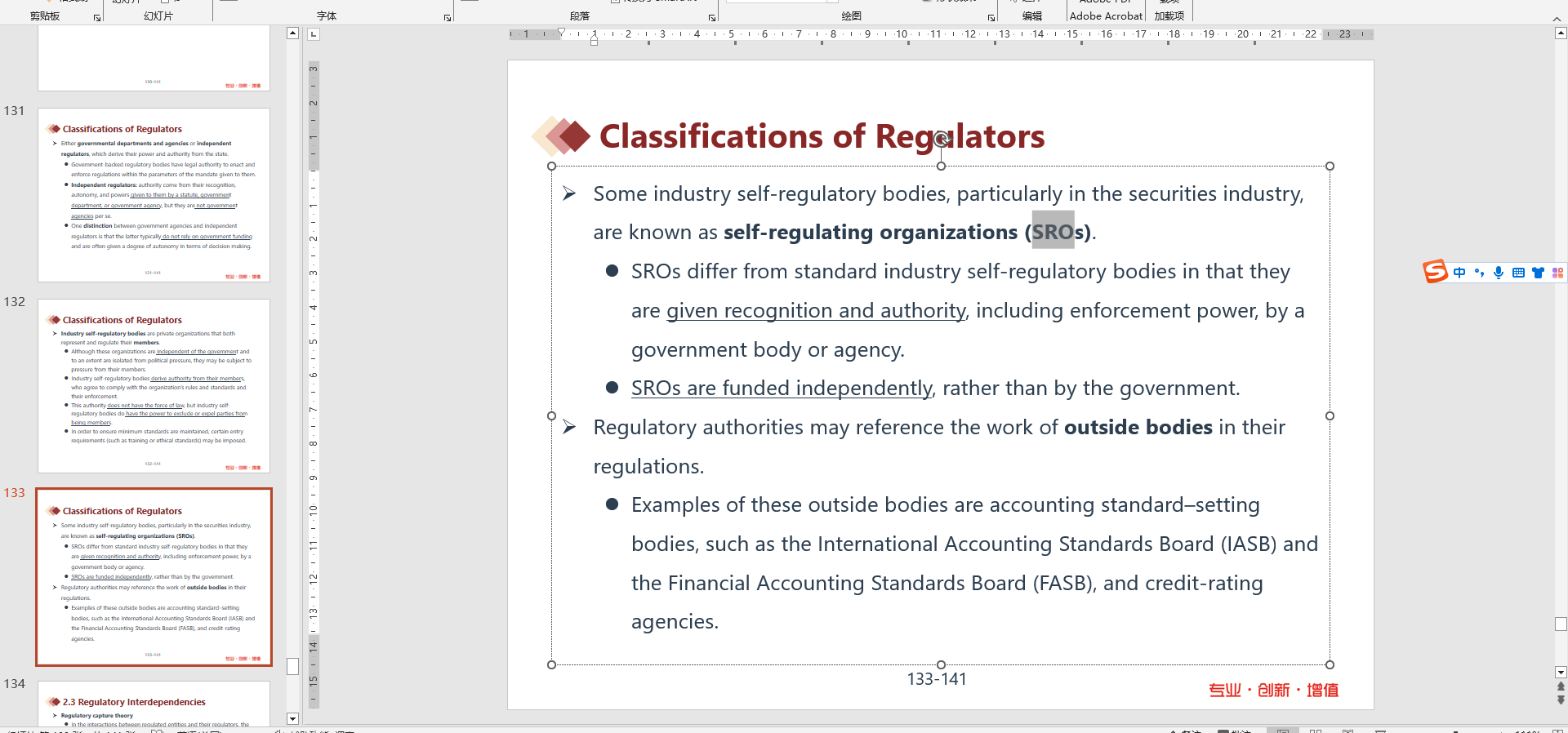
Task: Click the slide pane scrollbar thumb
Action: coord(1561,624)
